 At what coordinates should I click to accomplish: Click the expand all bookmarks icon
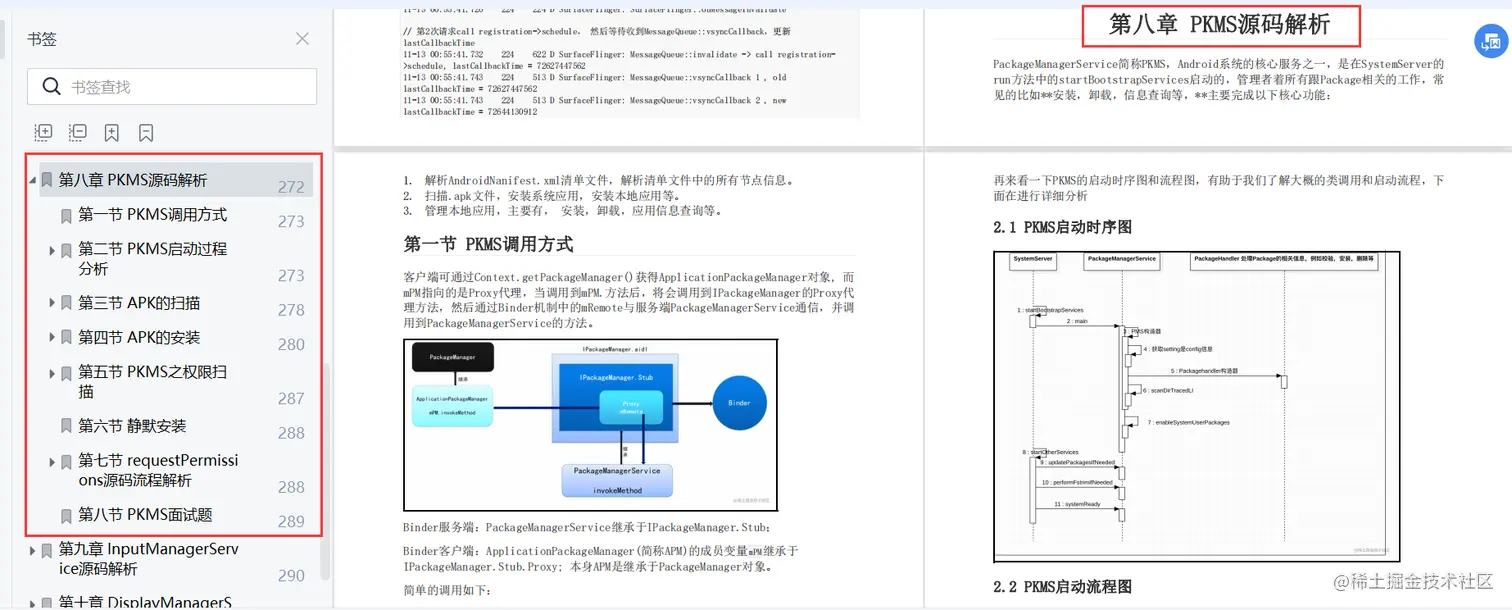(43, 132)
